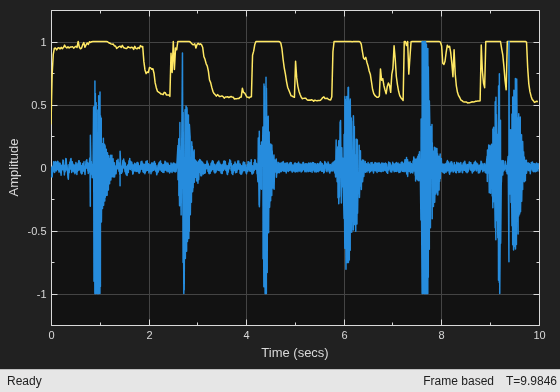Click the 'Time (secs)' x-axis label
This screenshot has height=392, width=560.
tap(295, 353)
